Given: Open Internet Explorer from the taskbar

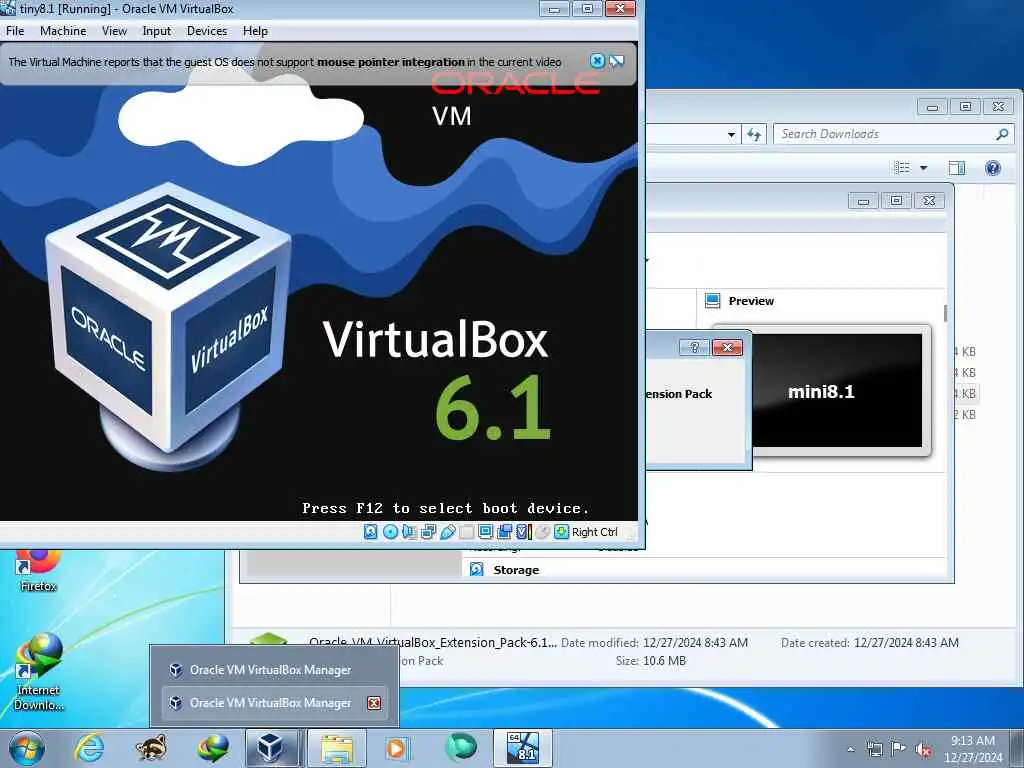Looking at the screenshot, I should (x=89, y=748).
